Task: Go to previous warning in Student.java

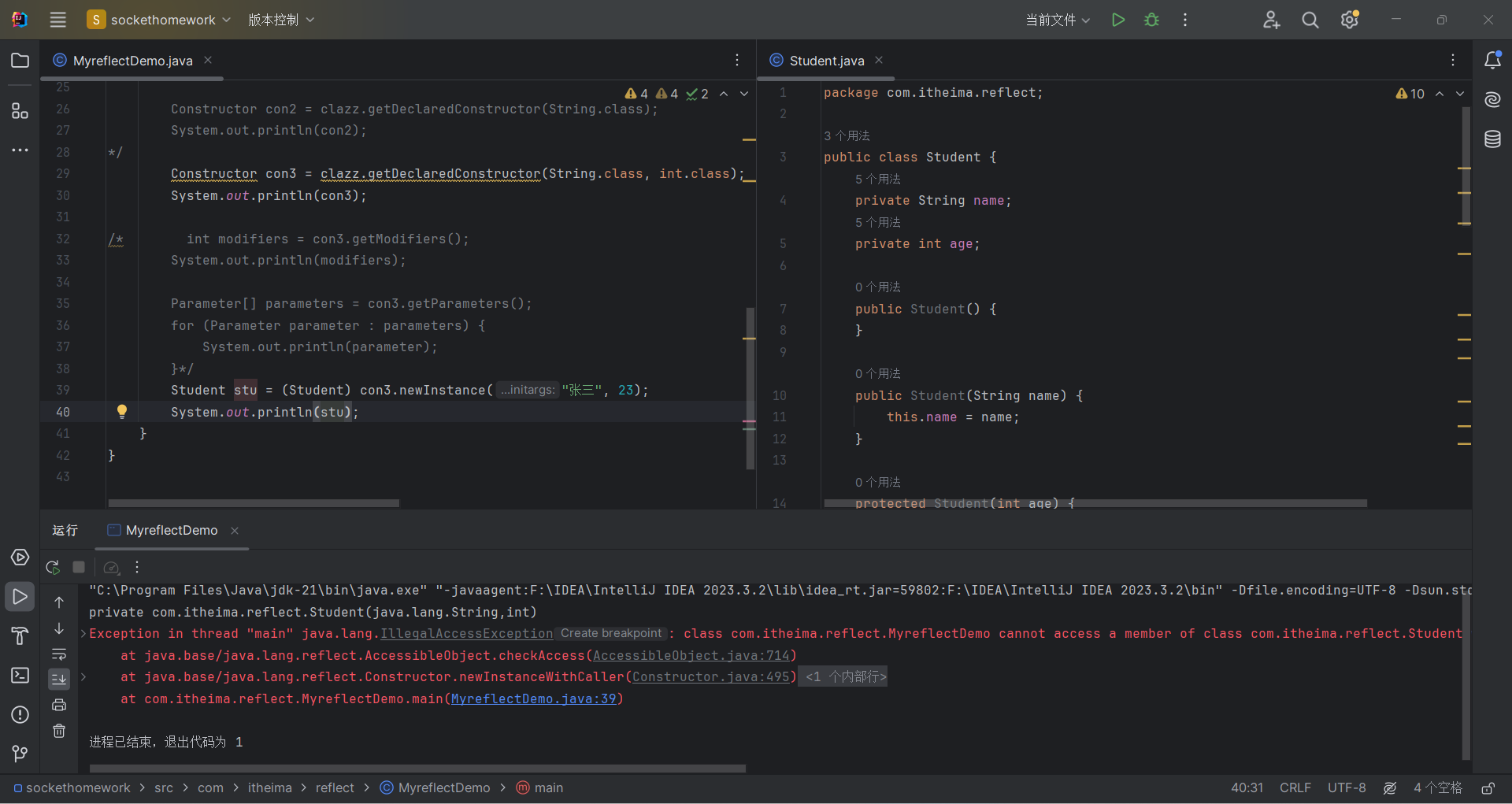Action: [1440, 94]
